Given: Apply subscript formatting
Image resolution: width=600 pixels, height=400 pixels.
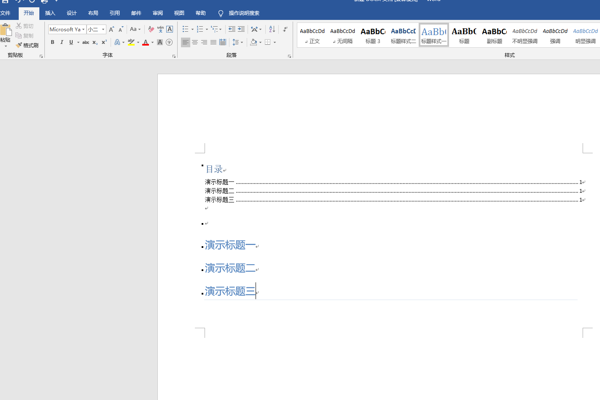Looking at the screenshot, I should (x=95, y=42).
